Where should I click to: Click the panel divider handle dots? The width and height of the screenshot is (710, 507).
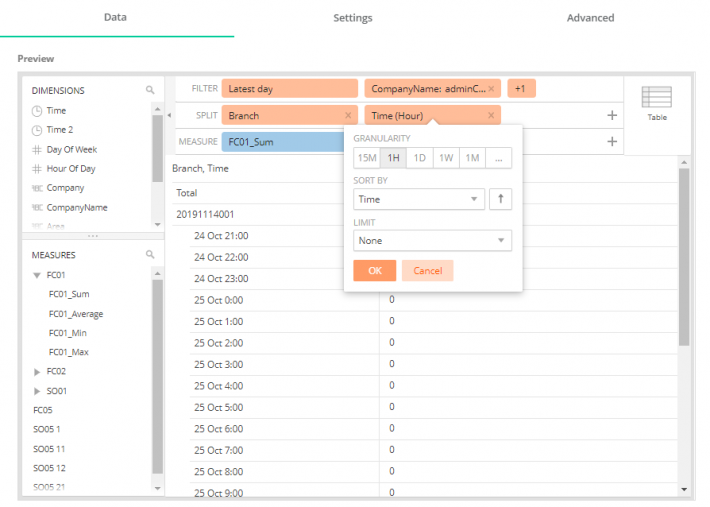click(93, 236)
